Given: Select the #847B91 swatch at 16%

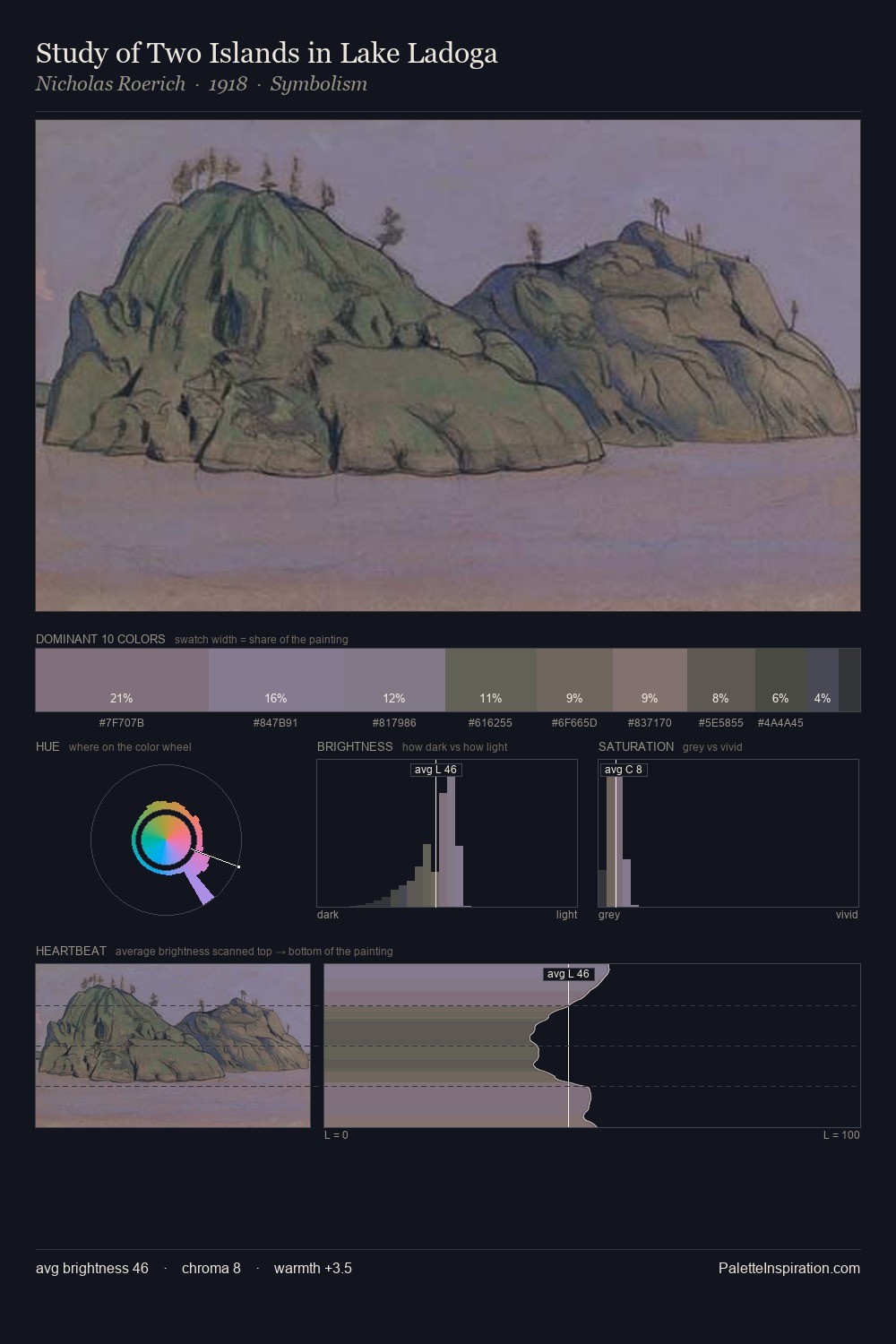Looking at the screenshot, I should 276,680.
